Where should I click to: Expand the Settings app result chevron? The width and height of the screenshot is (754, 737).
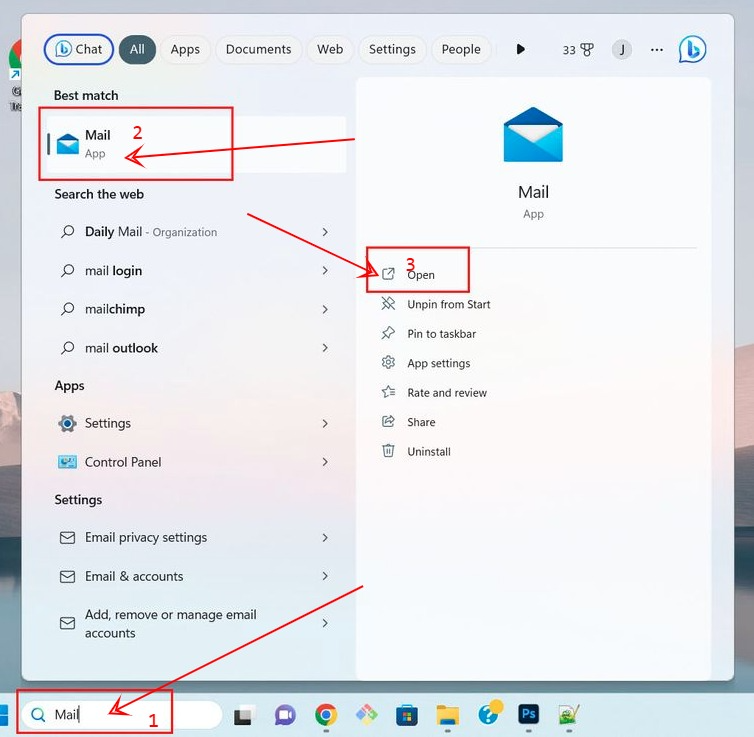(325, 423)
